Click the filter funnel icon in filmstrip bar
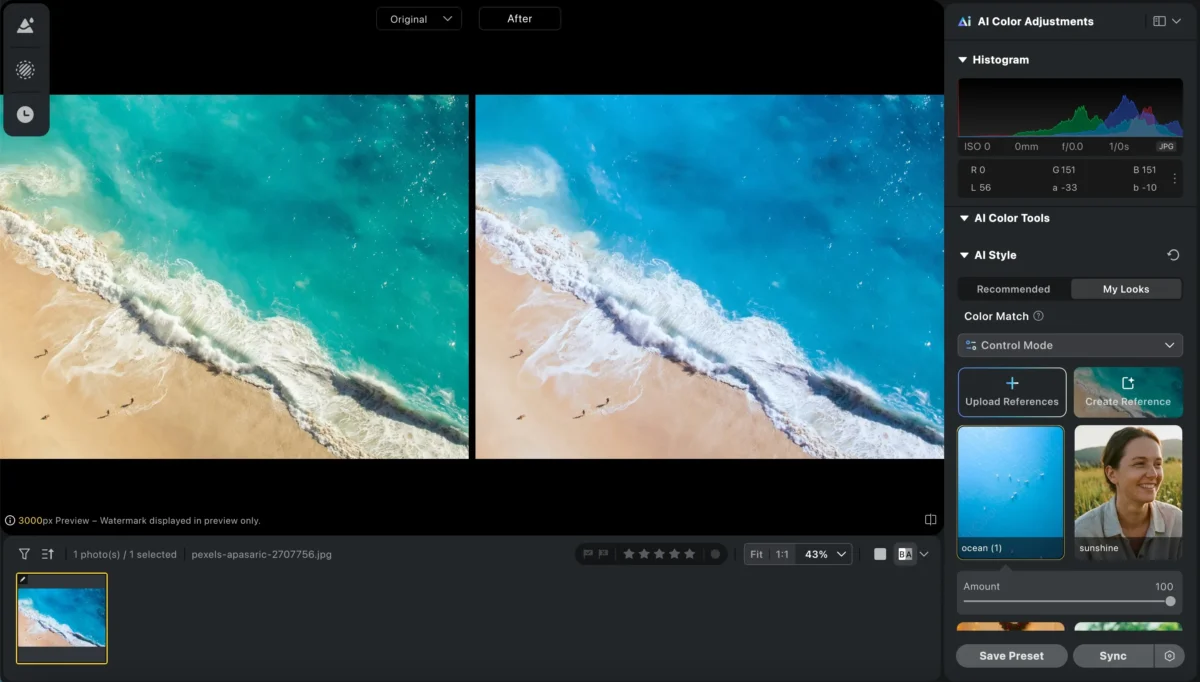Viewport: 1200px width, 682px height. coord(24,554)
